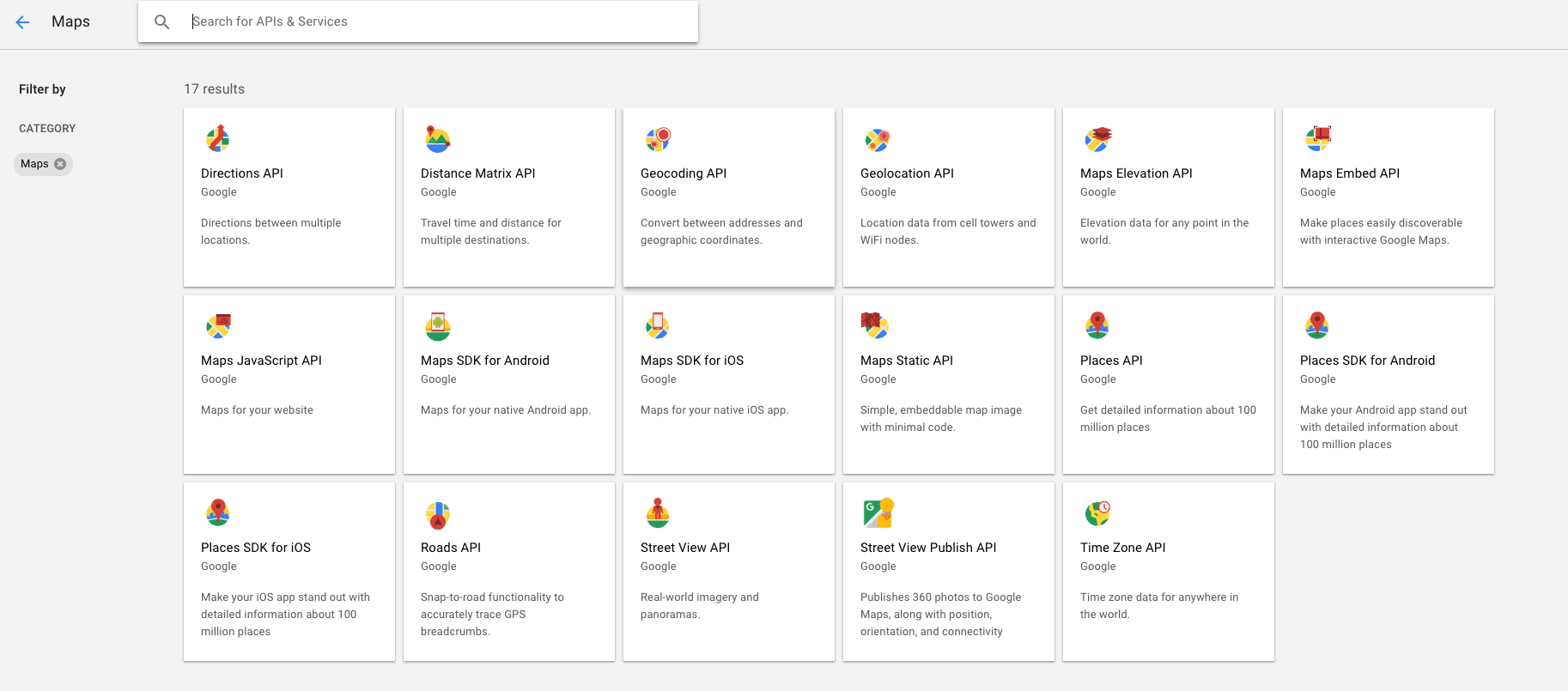Image resolution: width=1568 pixels, height=691 pixels.
Task: Click 'Maps for your website' description
Action: coord(257,410)
